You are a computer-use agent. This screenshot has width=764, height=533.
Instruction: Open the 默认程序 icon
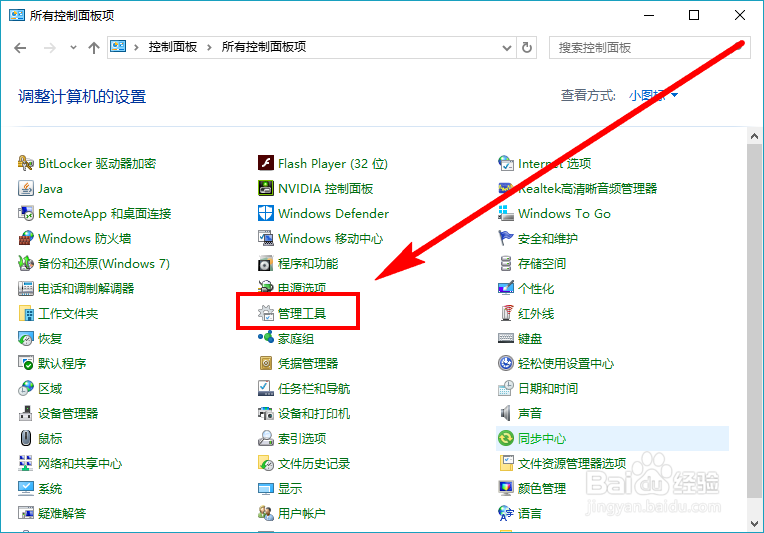25,363
